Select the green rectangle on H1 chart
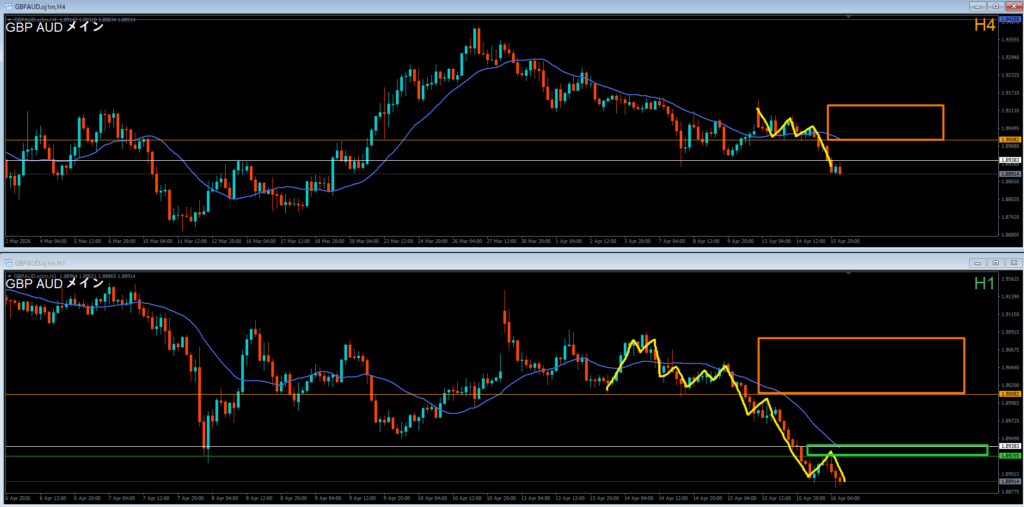 pos(896,445)
